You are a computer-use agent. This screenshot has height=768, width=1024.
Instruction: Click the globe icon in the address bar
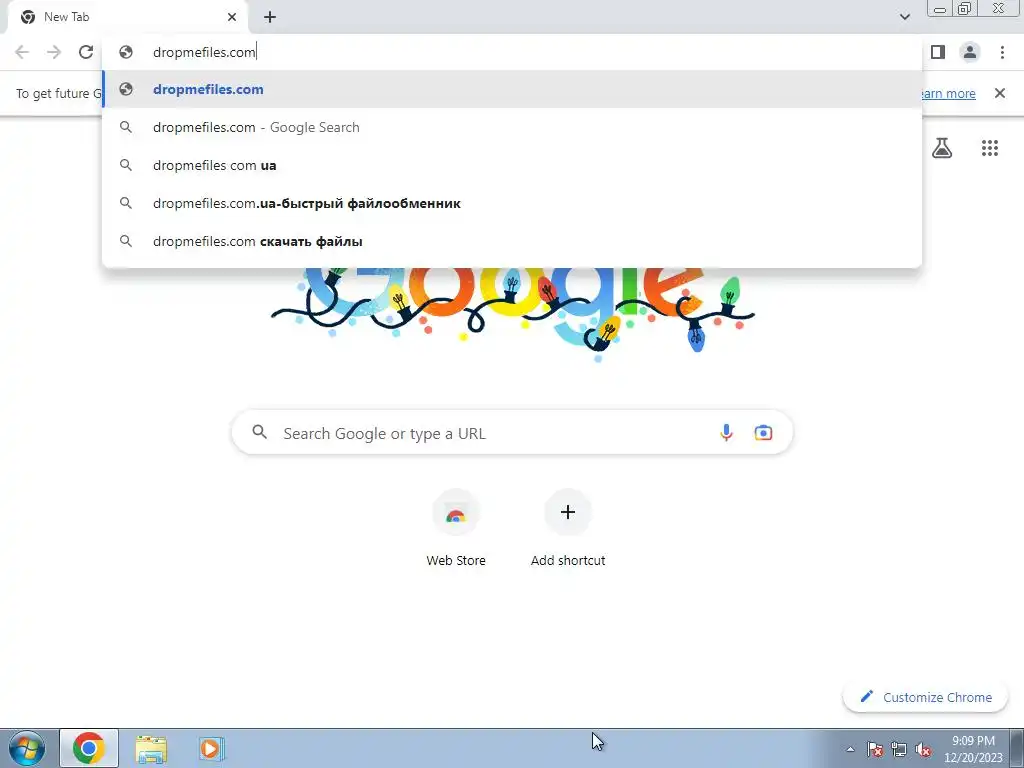(x=126, y=52)
